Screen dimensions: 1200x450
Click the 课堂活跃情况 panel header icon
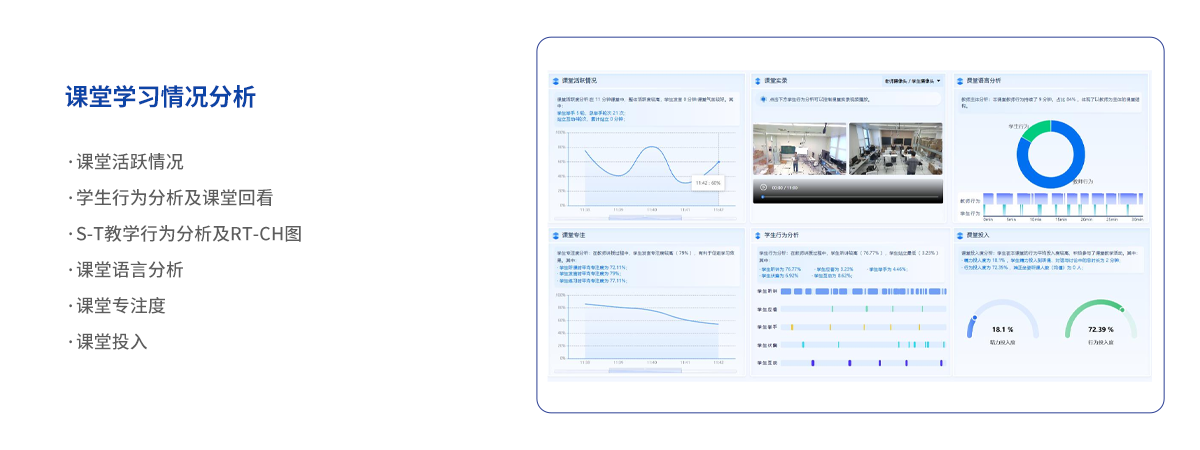(557, 81)
